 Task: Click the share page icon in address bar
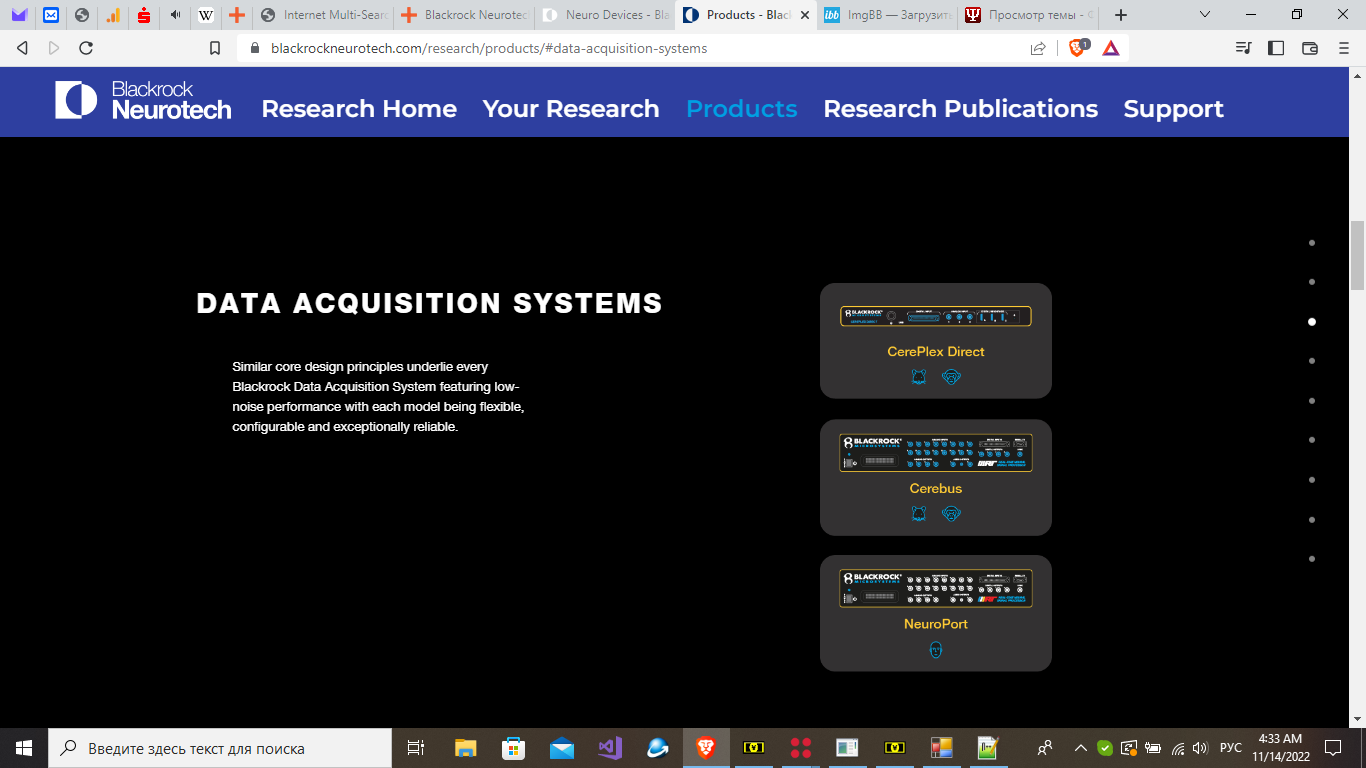point(1038,48)
